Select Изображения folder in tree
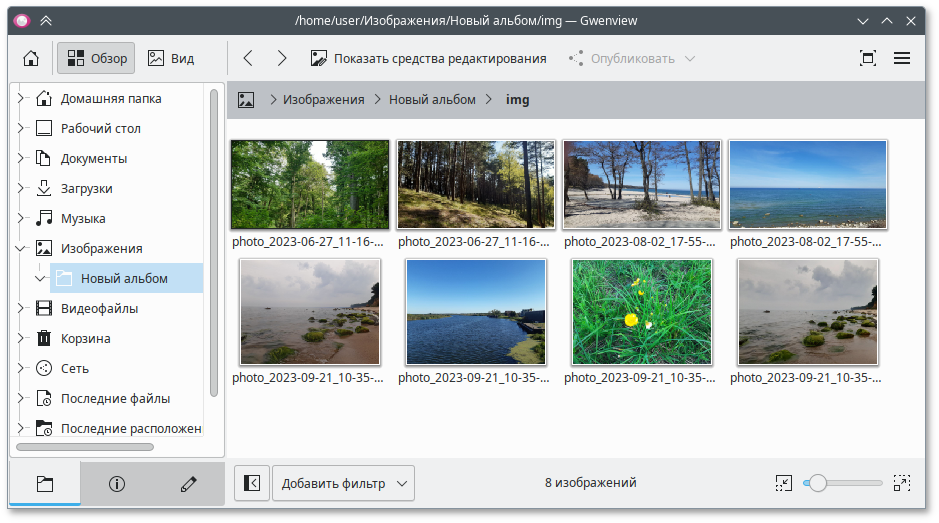The height and width of the screenshot is (523, 939). [102, 248]
